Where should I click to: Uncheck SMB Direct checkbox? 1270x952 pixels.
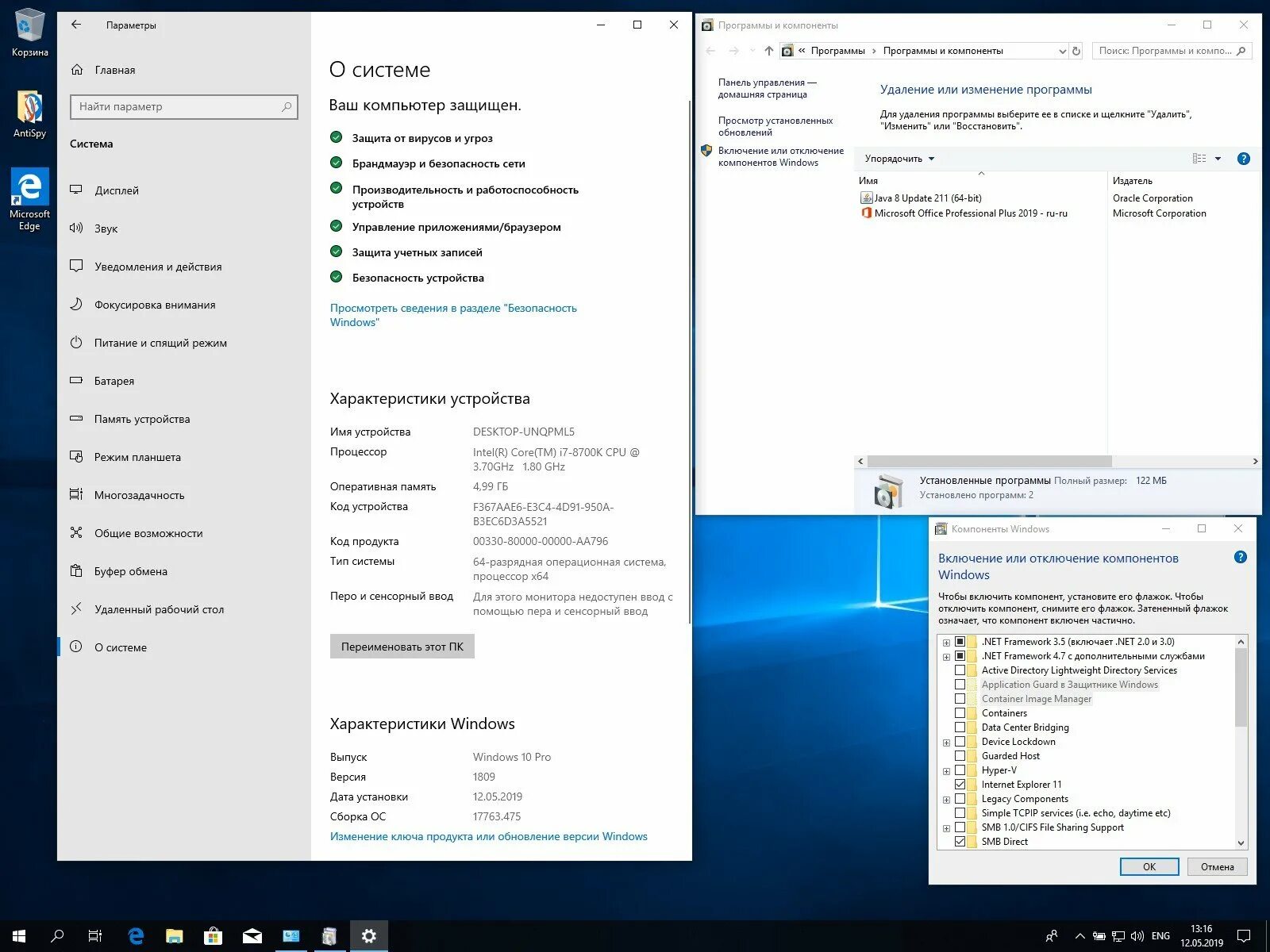pos(960,842)
